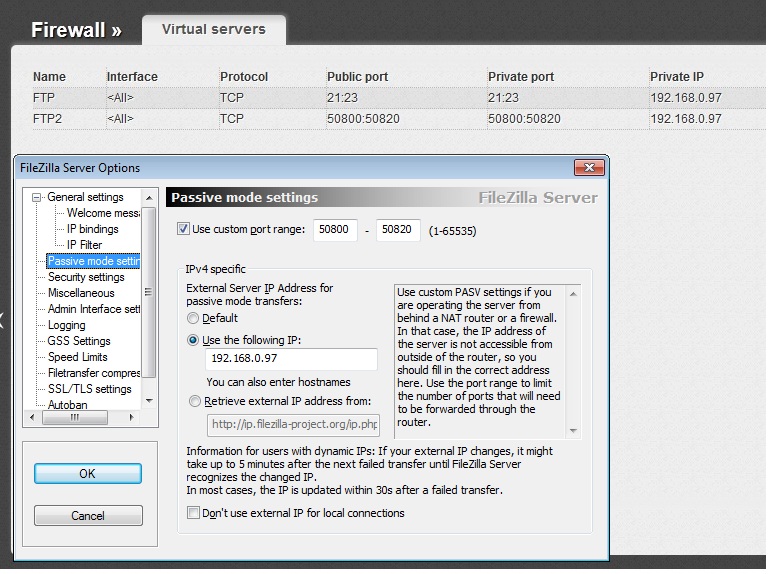
Task: Toggle Use custom port range checkbox
Action: [x=183, y=229]
